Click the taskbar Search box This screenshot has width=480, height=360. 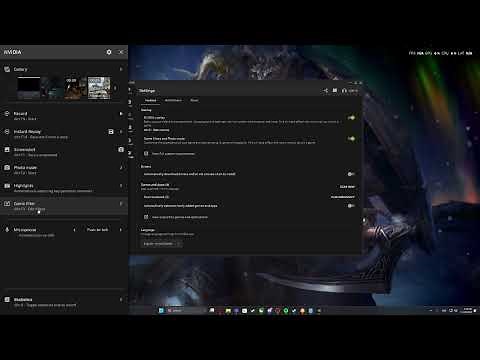[x=186, y=310]
